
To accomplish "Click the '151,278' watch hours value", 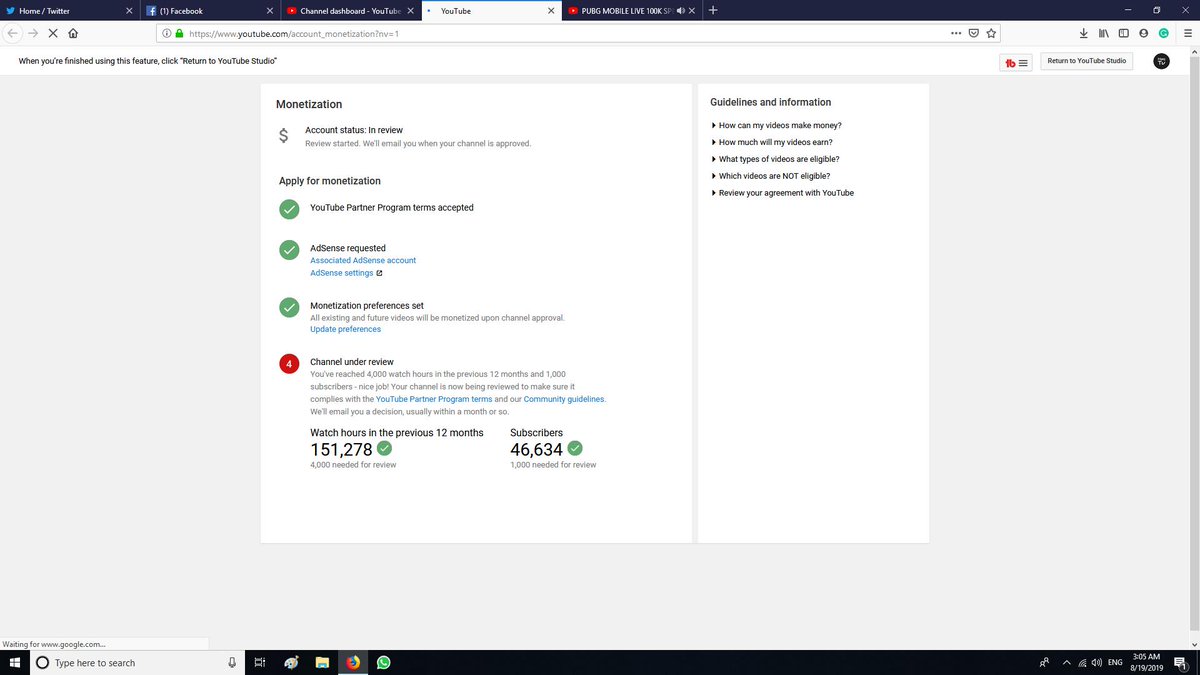I will (x=341, y=449).
